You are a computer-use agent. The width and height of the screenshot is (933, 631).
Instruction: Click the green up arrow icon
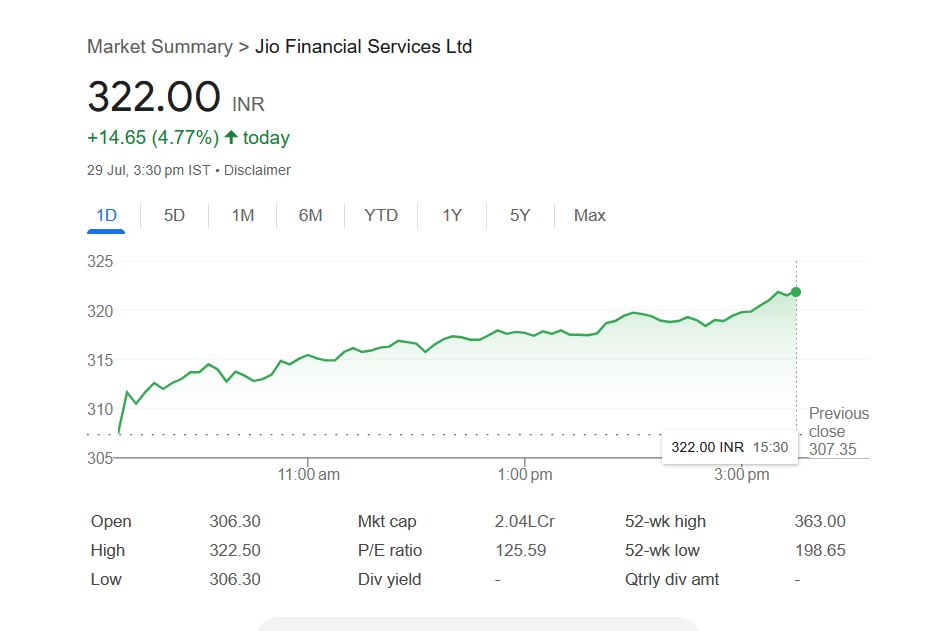click(x=231, y=138)
